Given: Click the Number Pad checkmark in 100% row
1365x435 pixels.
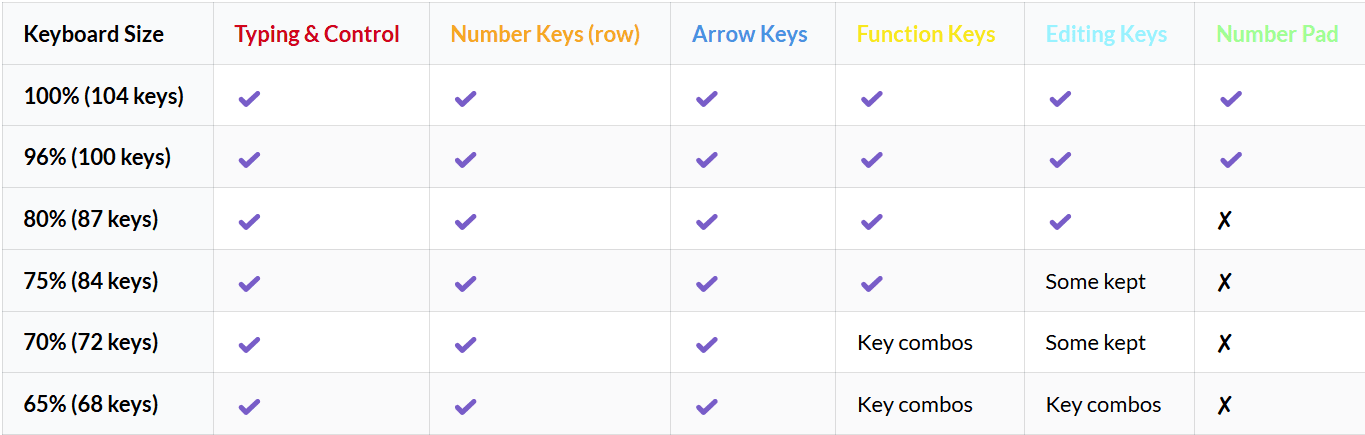Looking at the screenshot, I should 1230,98.
